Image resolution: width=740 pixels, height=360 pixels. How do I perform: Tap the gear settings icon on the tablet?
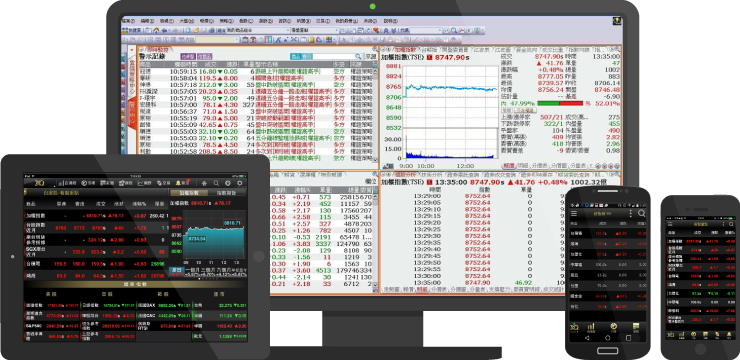point(240,183)
